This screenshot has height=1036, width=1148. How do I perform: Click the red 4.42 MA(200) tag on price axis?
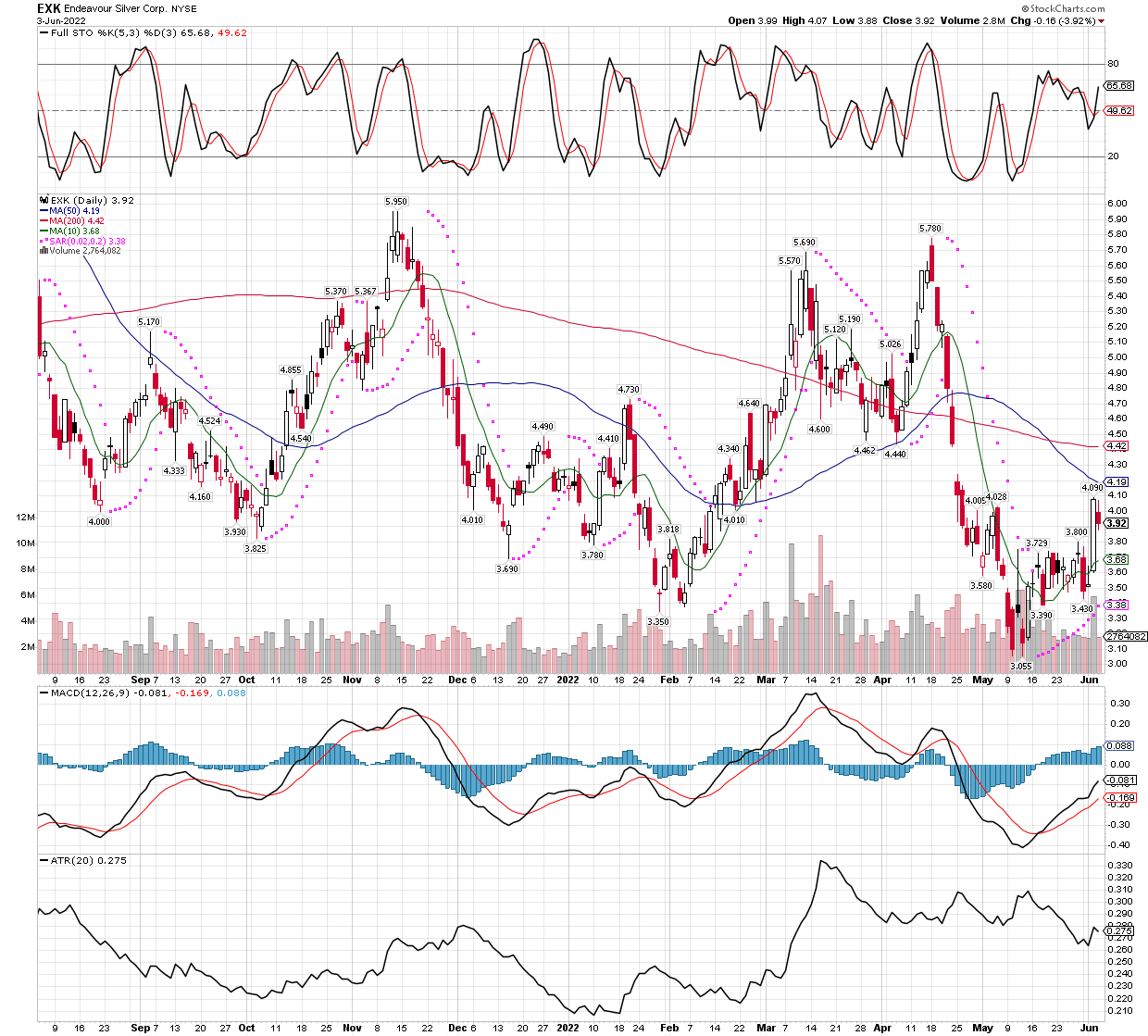point(1117,445)
